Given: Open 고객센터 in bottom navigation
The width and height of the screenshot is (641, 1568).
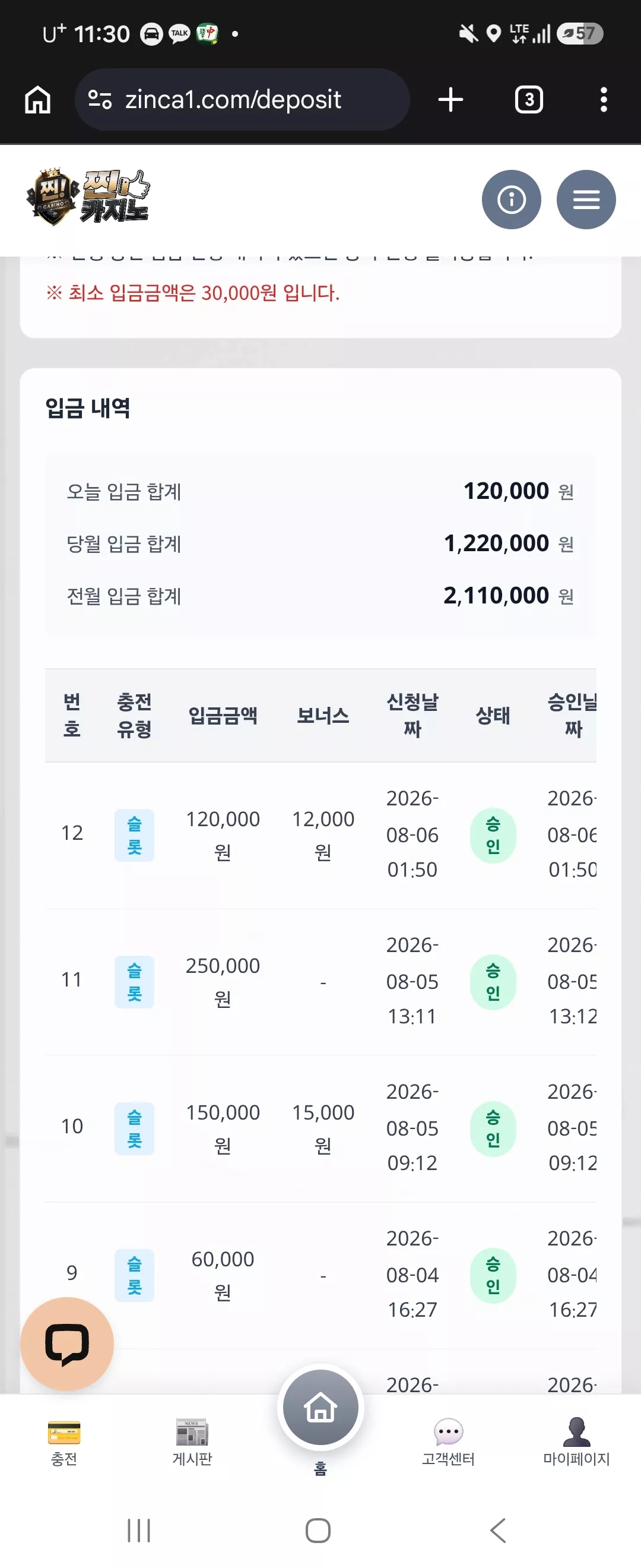Looking at the screenshot, I should [x=448, y=1443].
